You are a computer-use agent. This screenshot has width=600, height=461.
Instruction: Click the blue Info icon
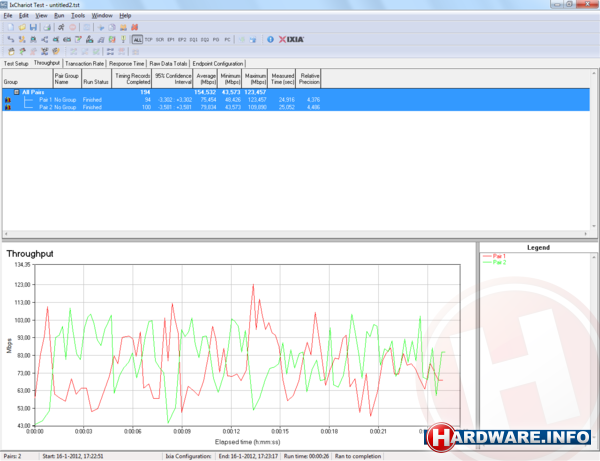(x=270, y=39)
